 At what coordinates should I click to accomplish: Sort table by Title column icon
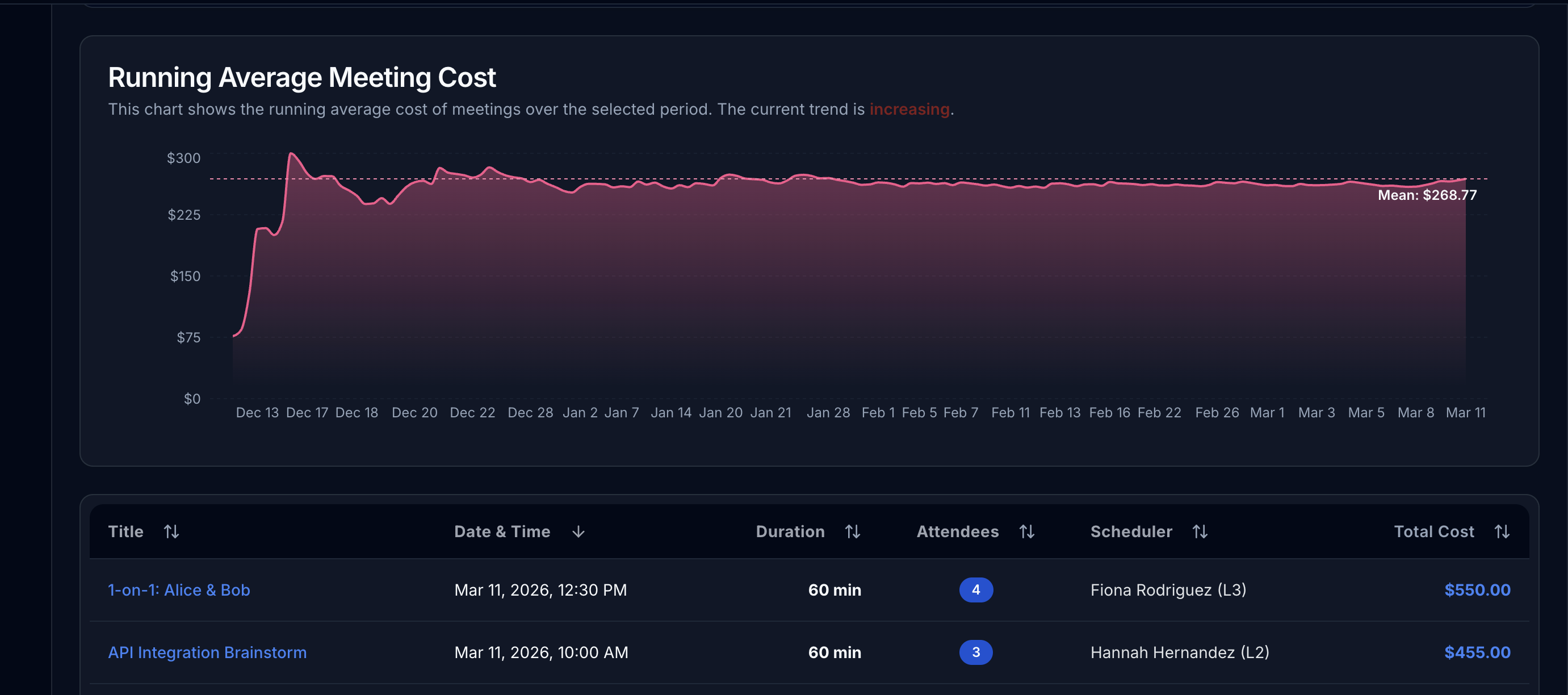click(x=171, y=532)
